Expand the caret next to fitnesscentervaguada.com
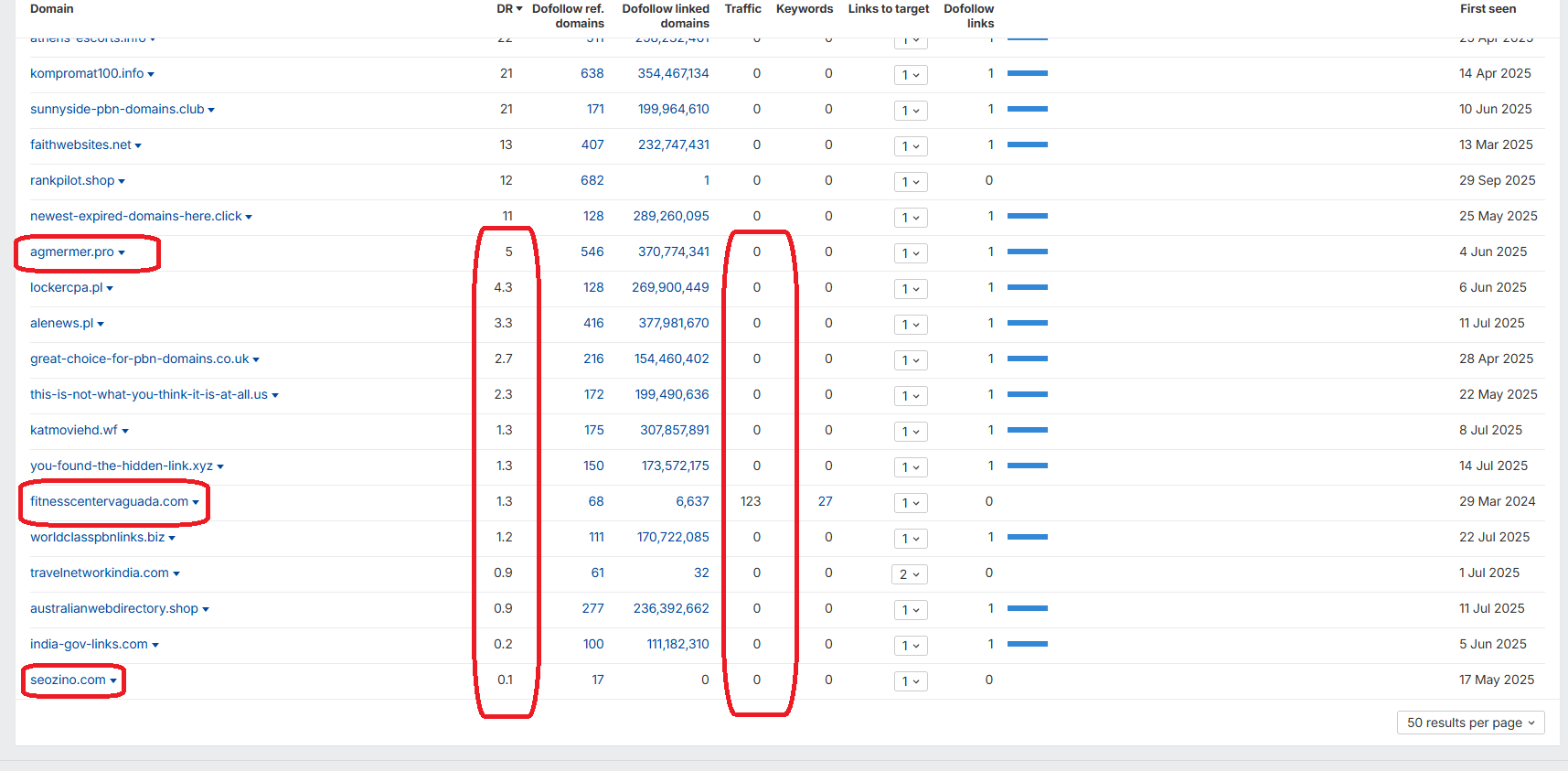Screen dimensions: 1568x771 196,502
